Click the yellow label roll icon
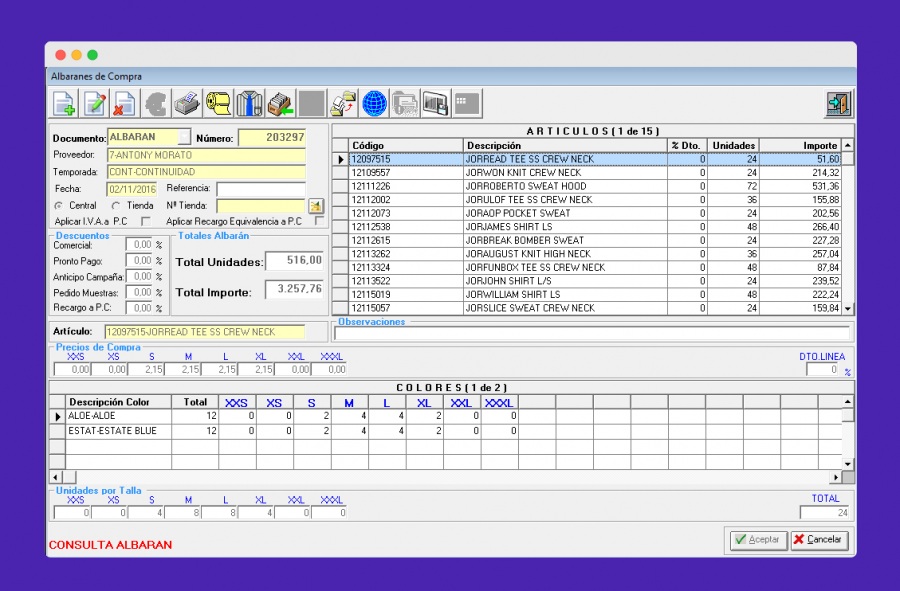Viewport: 900px width, 591px height. 218,104
